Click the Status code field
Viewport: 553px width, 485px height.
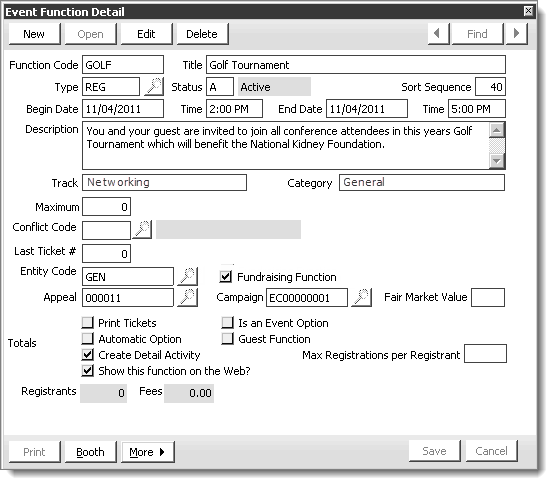(x=220, y=87)
